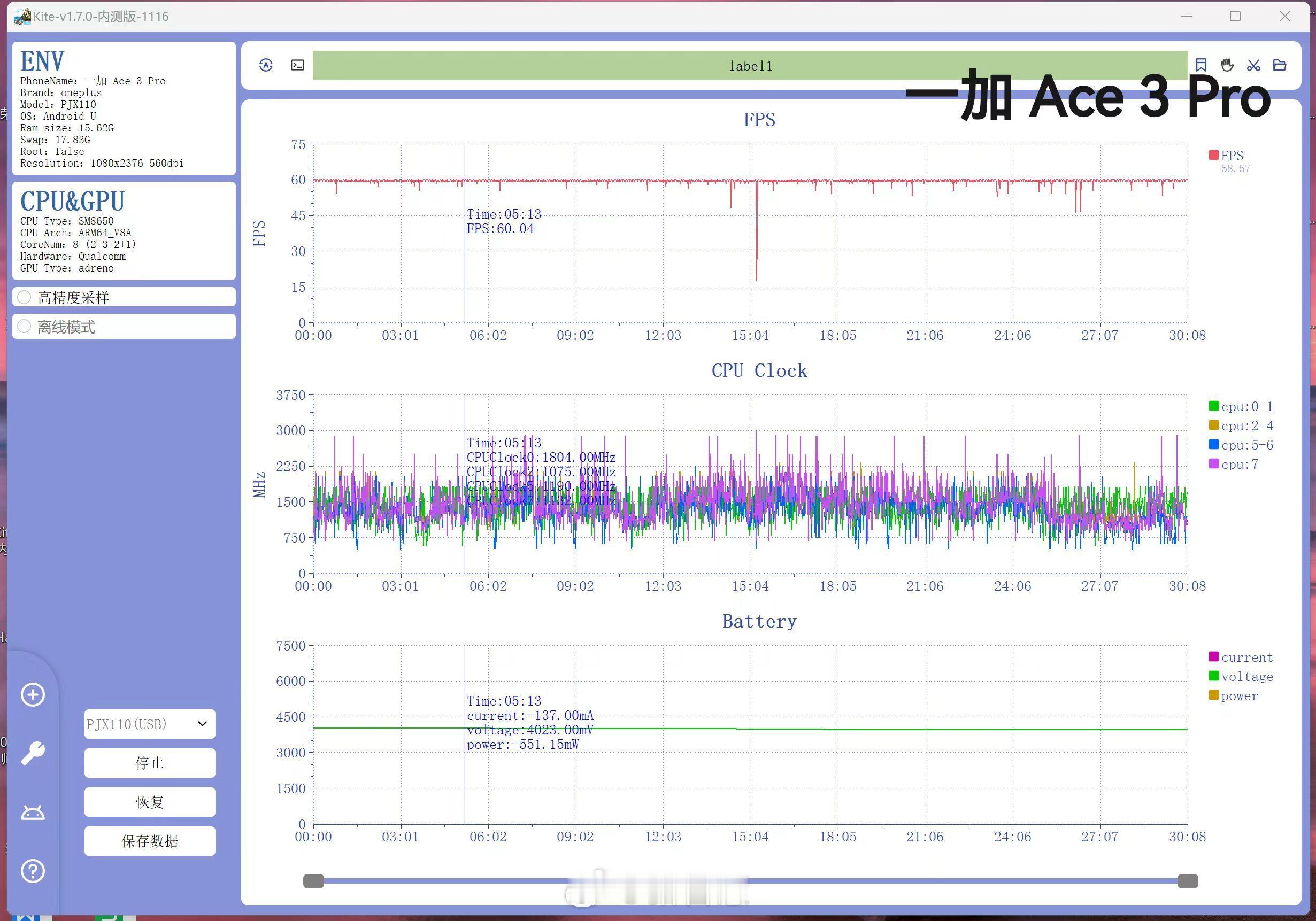Click the bookmark icon in the toolbar
The image size is (1316, 921).
tap(1202, 65)
